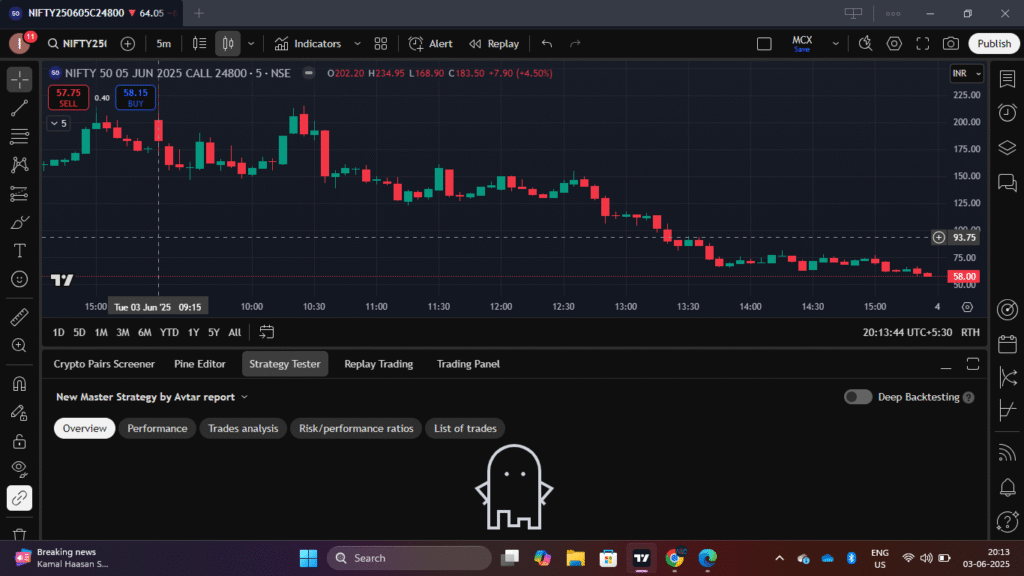Expand the MCX layout dropdown arrow

[x=835, y=44]
